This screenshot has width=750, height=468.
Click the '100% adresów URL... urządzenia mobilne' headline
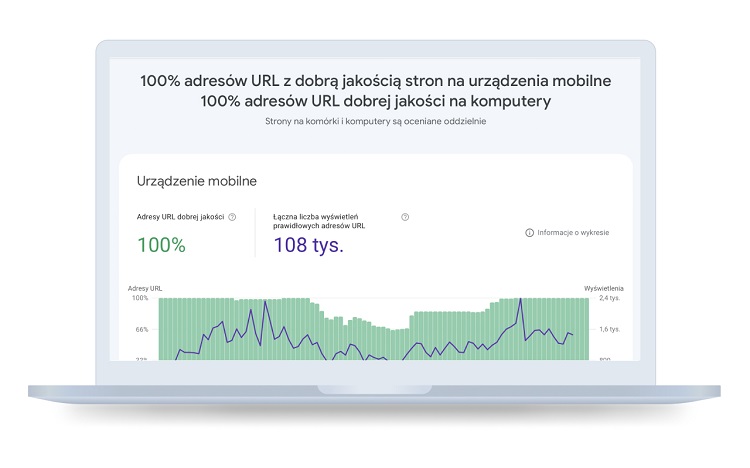coord(375,80)
